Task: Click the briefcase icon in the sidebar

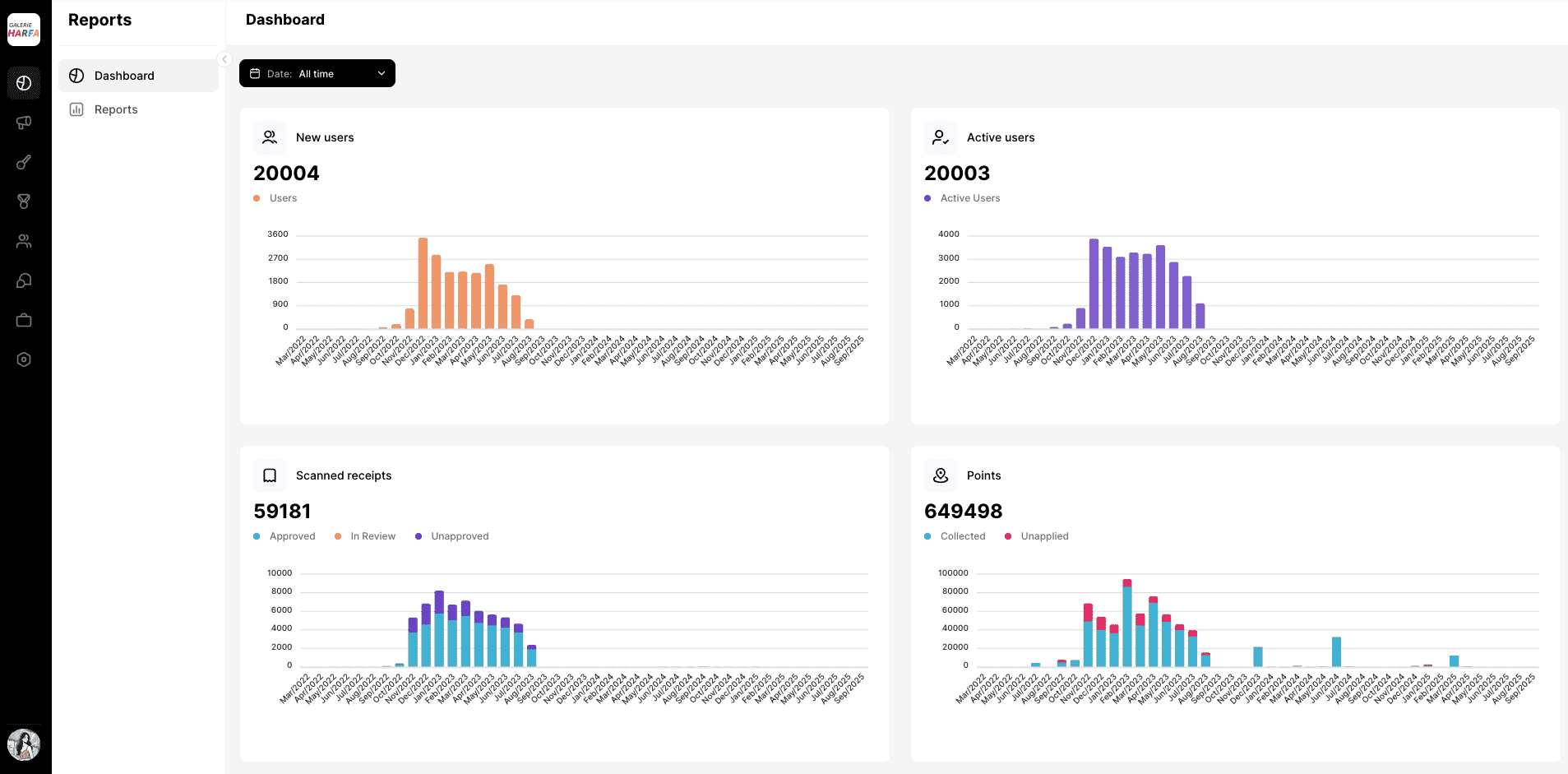Action: 24,320
